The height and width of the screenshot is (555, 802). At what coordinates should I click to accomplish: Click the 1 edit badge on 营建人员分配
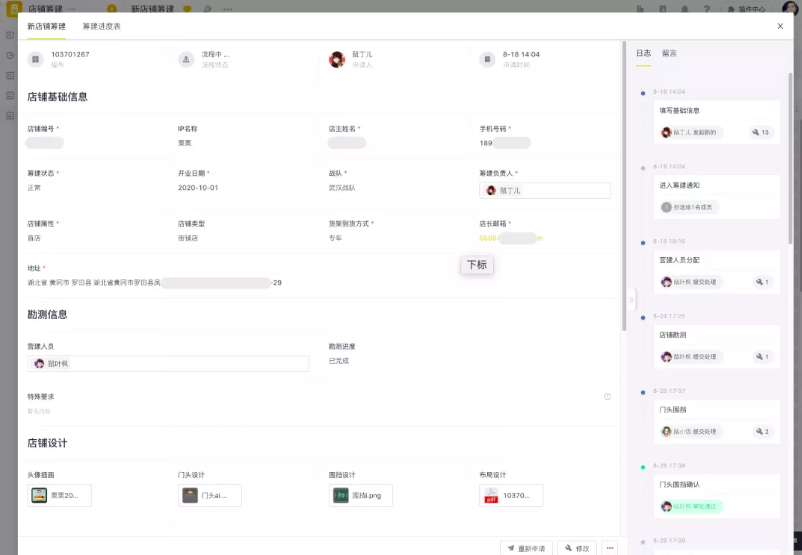click(x=762, y=282)
